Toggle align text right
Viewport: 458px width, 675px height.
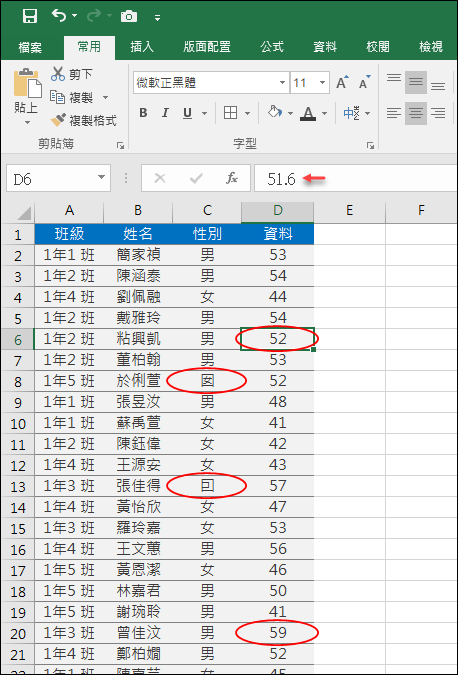[x=438, y=113]
